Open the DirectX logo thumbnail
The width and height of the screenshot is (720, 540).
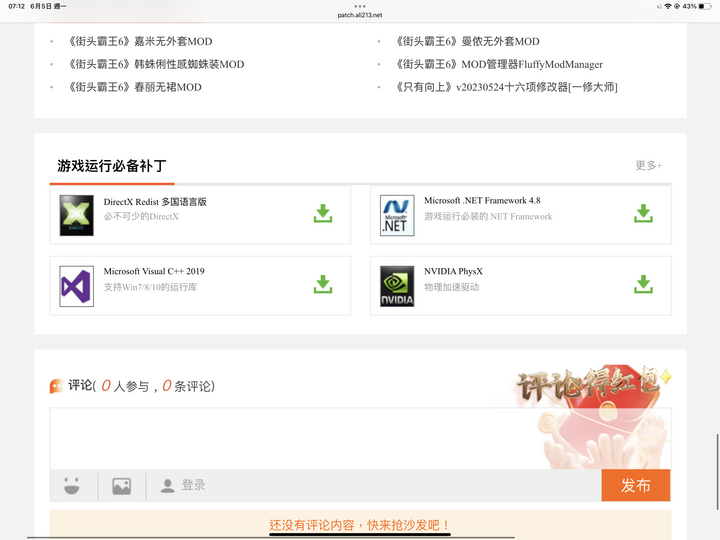(77, 215)
